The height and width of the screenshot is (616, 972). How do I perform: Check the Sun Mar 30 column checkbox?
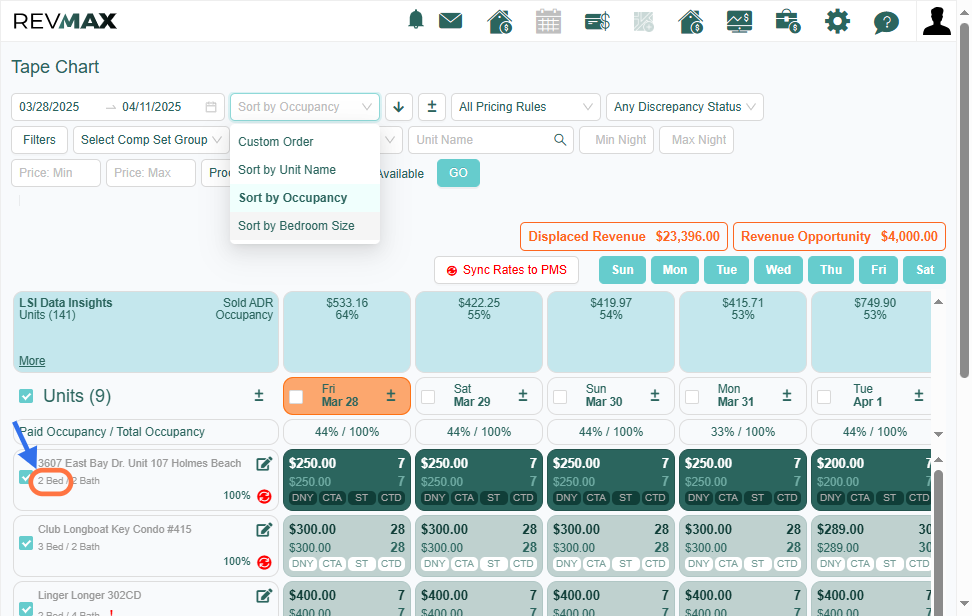560,397
